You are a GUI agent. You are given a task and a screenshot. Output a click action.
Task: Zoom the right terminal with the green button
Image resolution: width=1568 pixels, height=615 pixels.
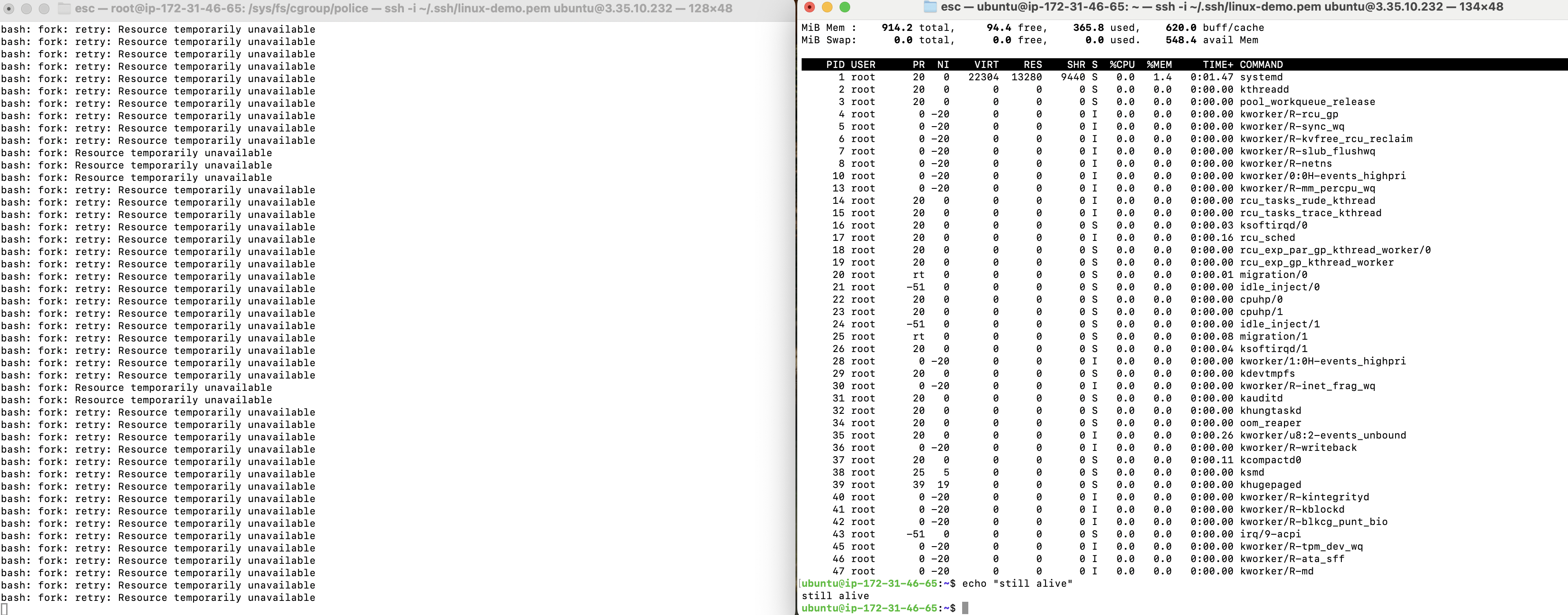[845, 7]
